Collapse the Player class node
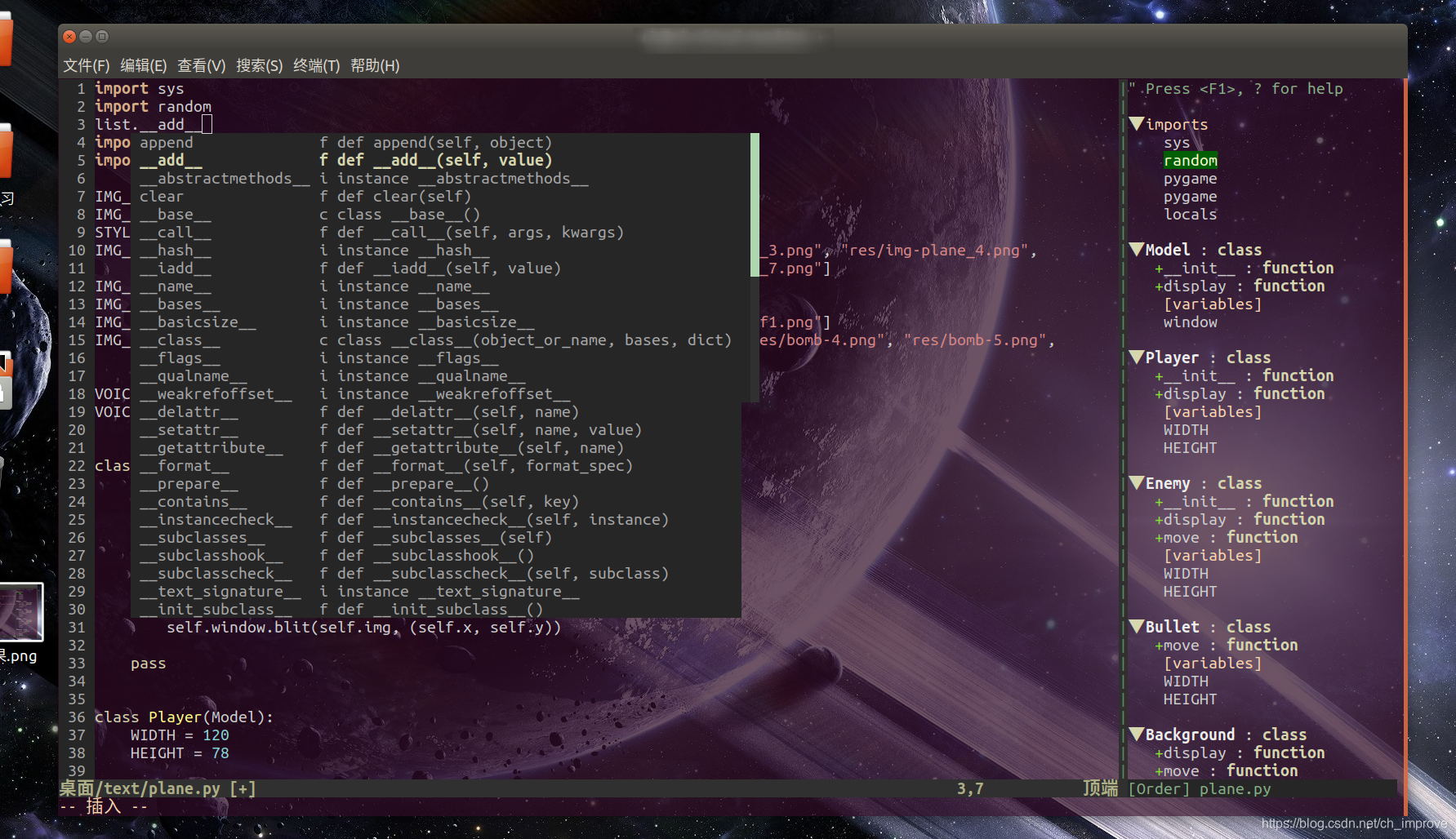The width and height of the screenshot is (1456, 839). click(1136, 357)
